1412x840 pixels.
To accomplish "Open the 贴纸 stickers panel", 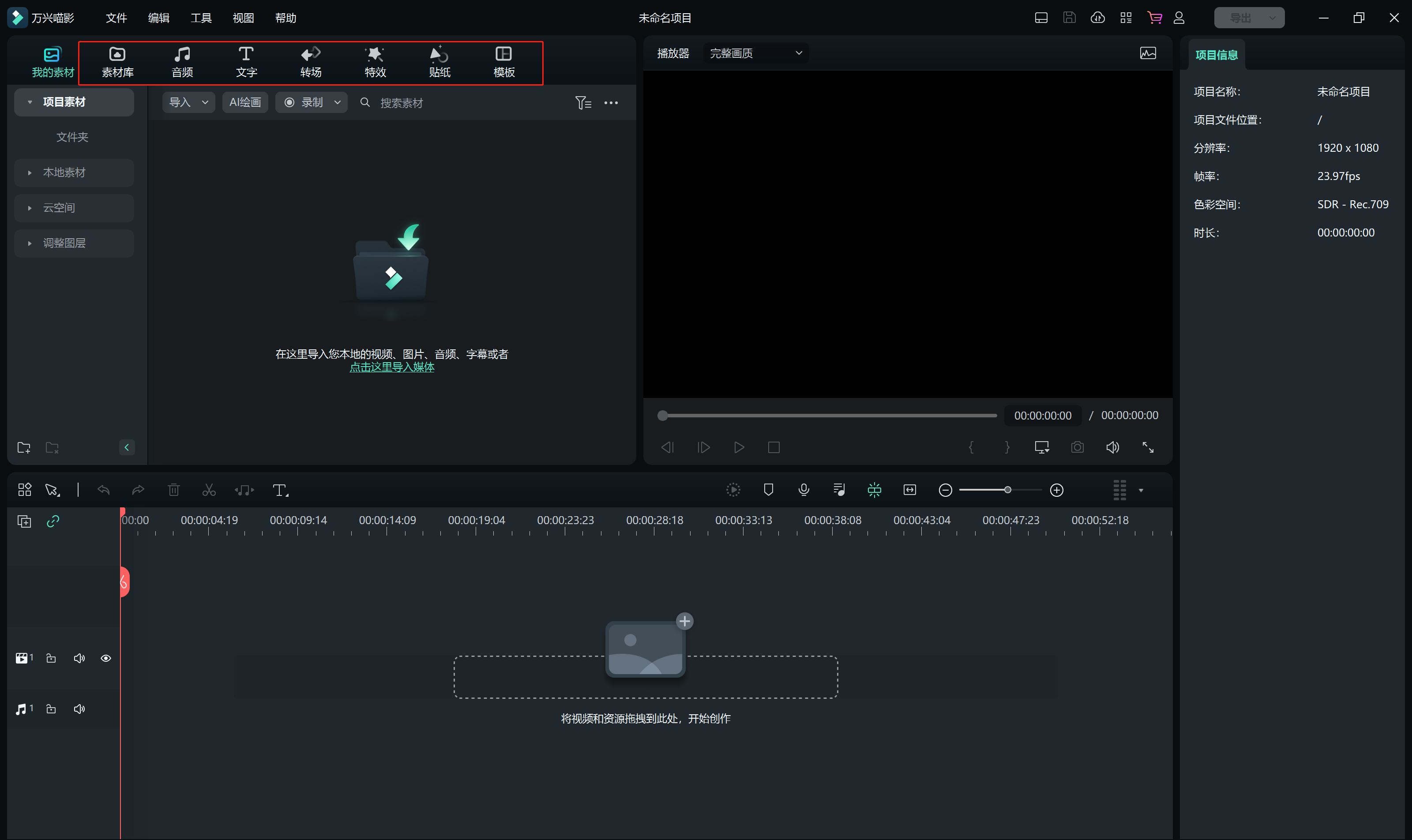I will pyautogui.click(x=439, y=62).
